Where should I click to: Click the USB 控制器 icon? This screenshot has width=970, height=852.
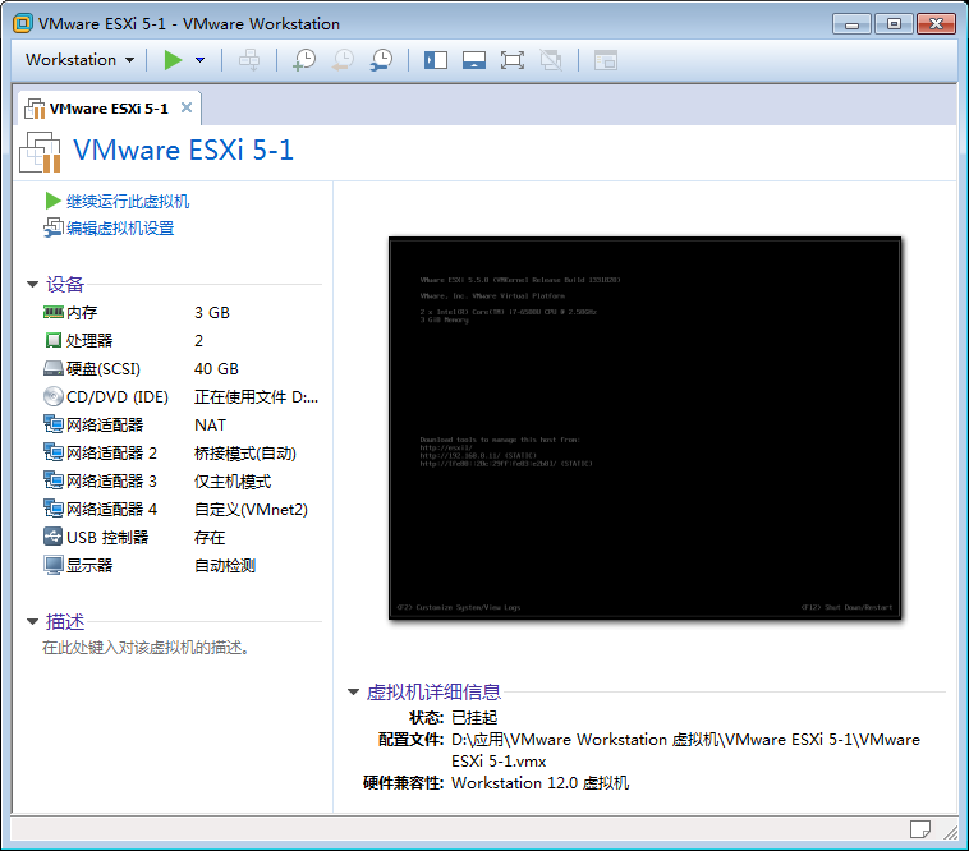click(53, 537)
